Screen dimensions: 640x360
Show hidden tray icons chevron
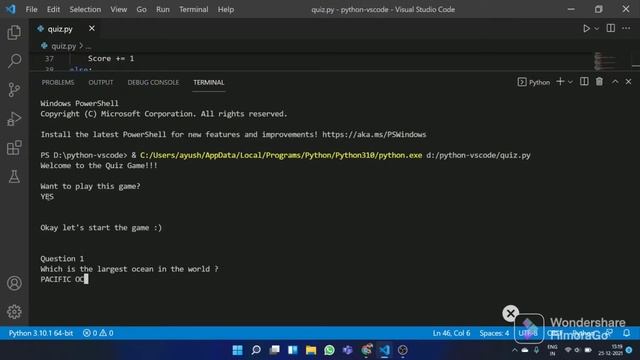pyautogui.click(x=515, y=350)
